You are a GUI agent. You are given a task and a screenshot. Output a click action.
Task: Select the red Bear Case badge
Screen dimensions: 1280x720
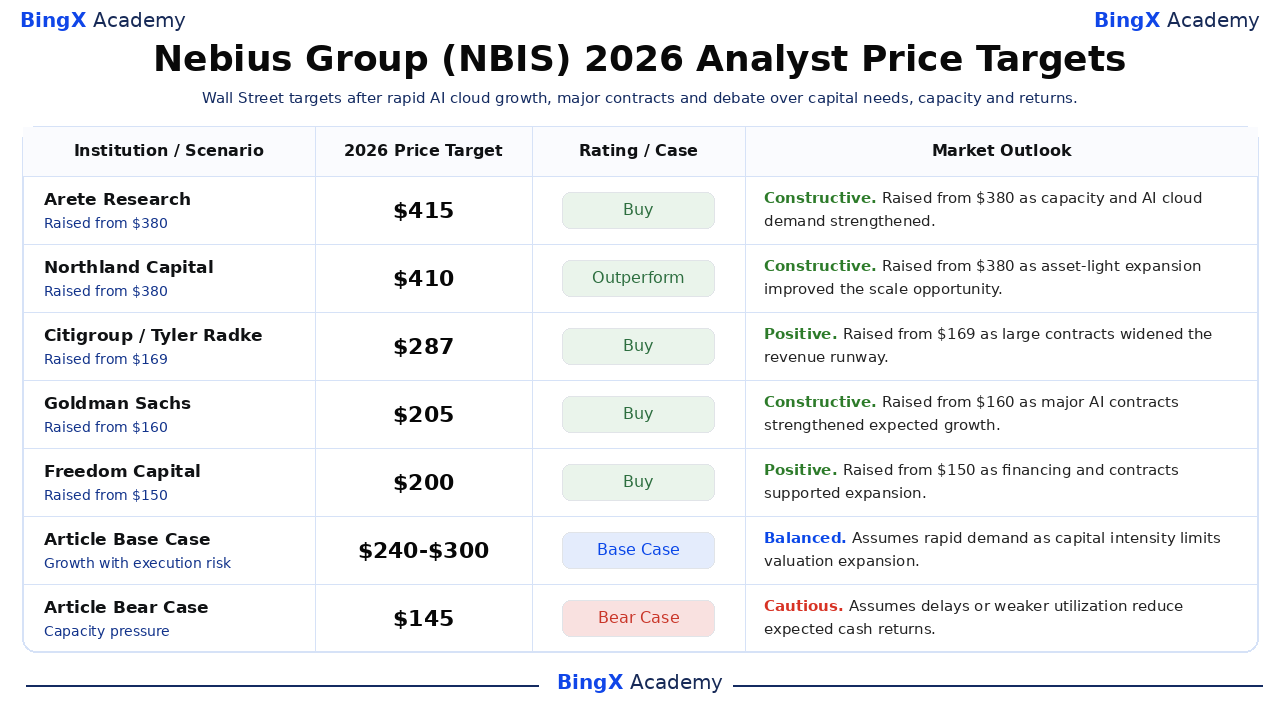[x=638, y=619]
